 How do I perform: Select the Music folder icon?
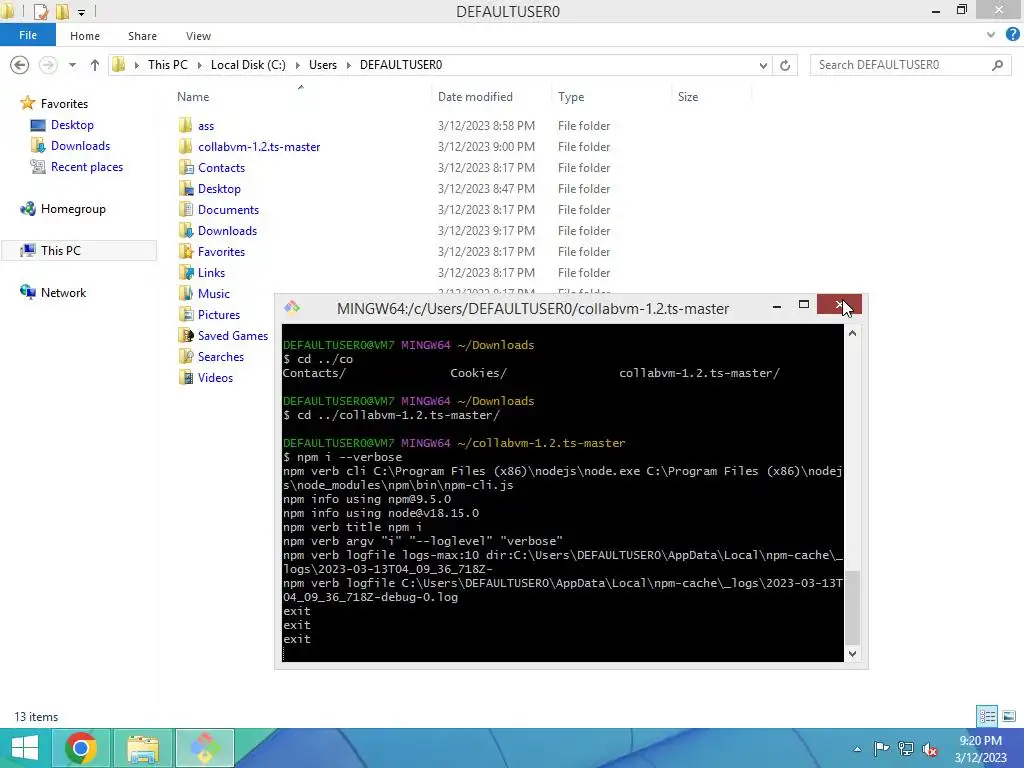tap(186, 293)
